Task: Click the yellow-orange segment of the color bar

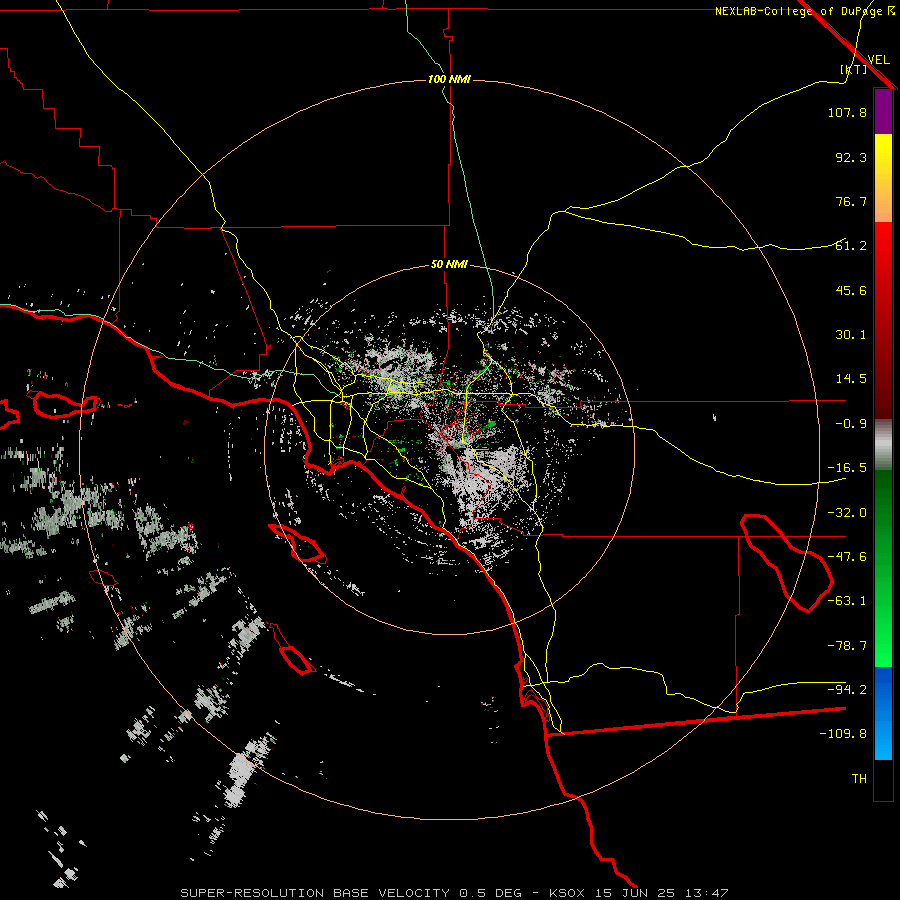Action: [x=883, y=178]
